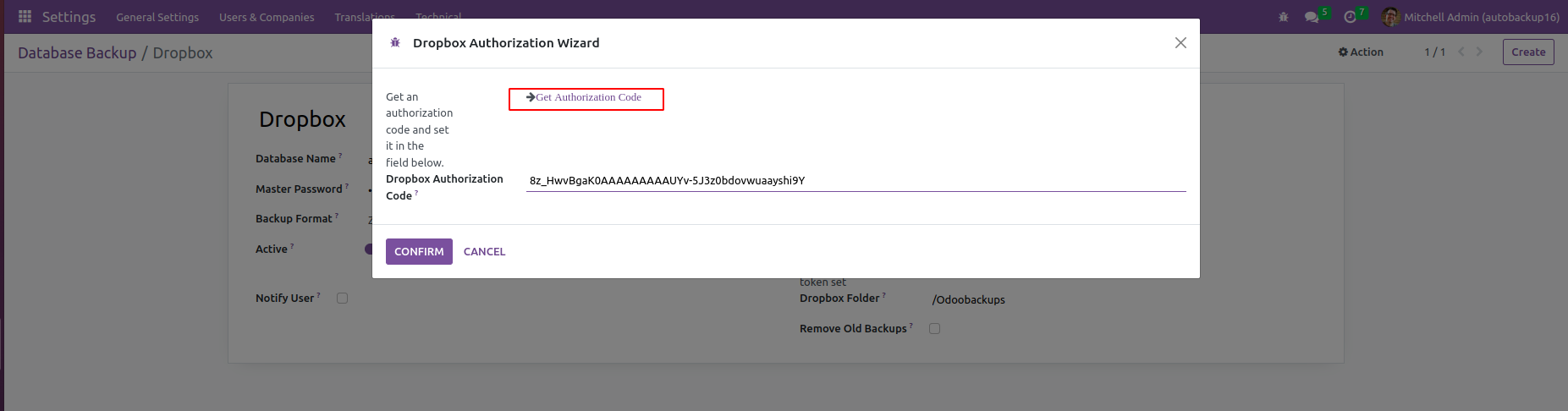
Task: Click the Dropbox Authorization Code field
Action: [856, 180]
